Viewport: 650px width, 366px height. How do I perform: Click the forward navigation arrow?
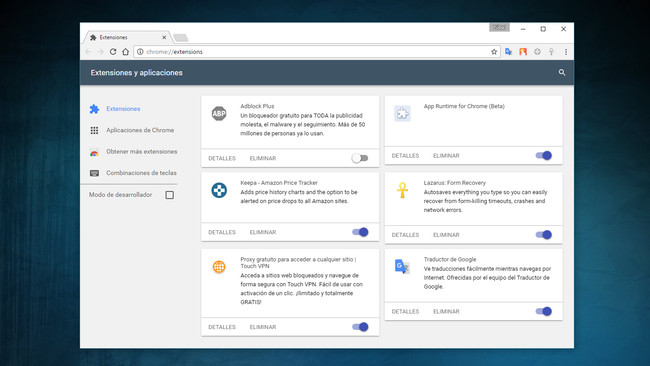point(100,52)
